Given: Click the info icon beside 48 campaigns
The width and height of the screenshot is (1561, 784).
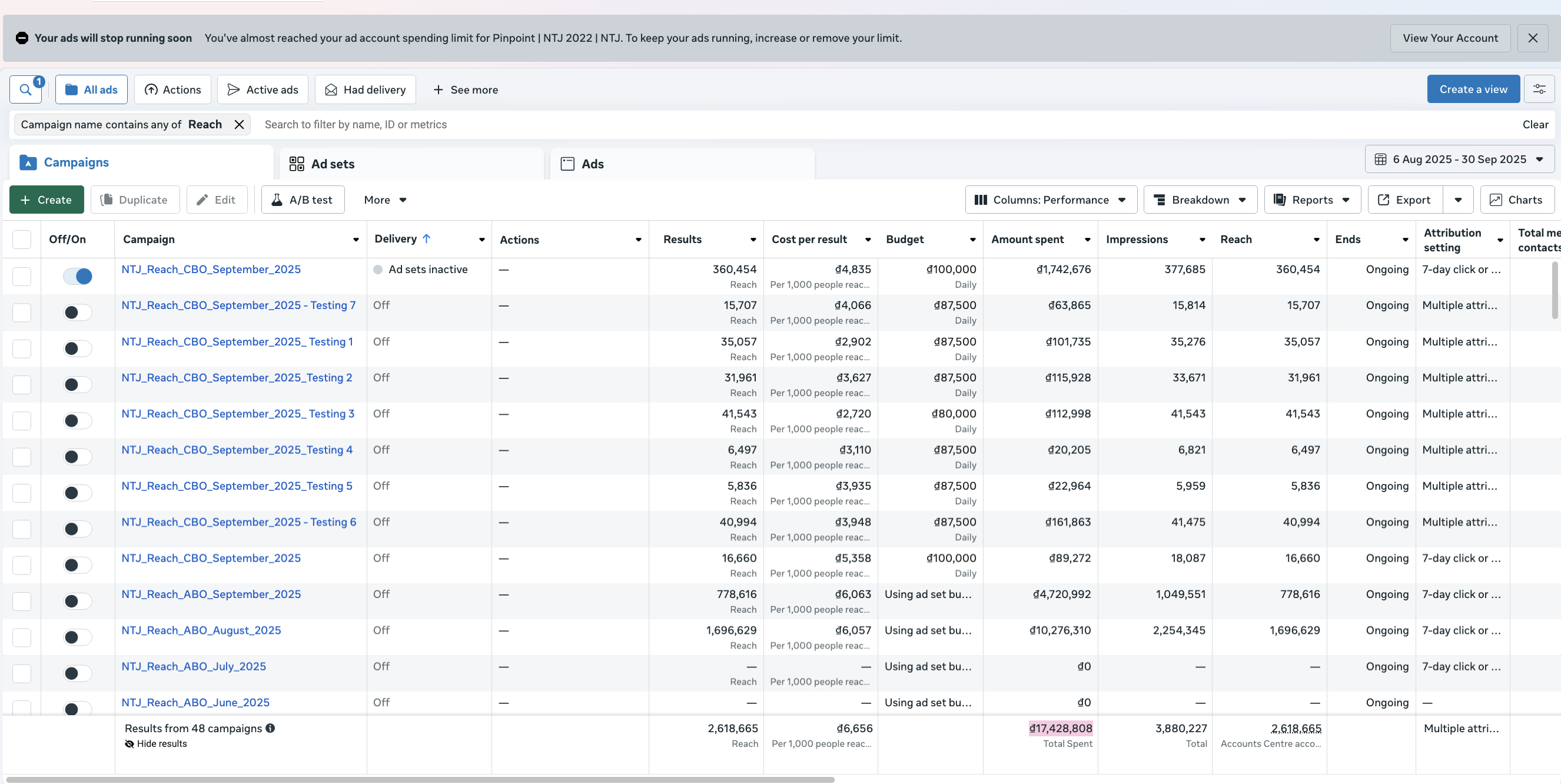Looking at the screenshot, I should click(x=270, y=728).
